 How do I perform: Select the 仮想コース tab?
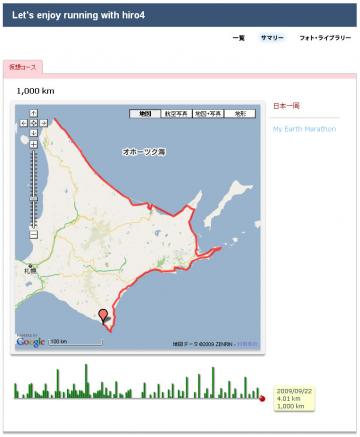(x=23, y=67)
